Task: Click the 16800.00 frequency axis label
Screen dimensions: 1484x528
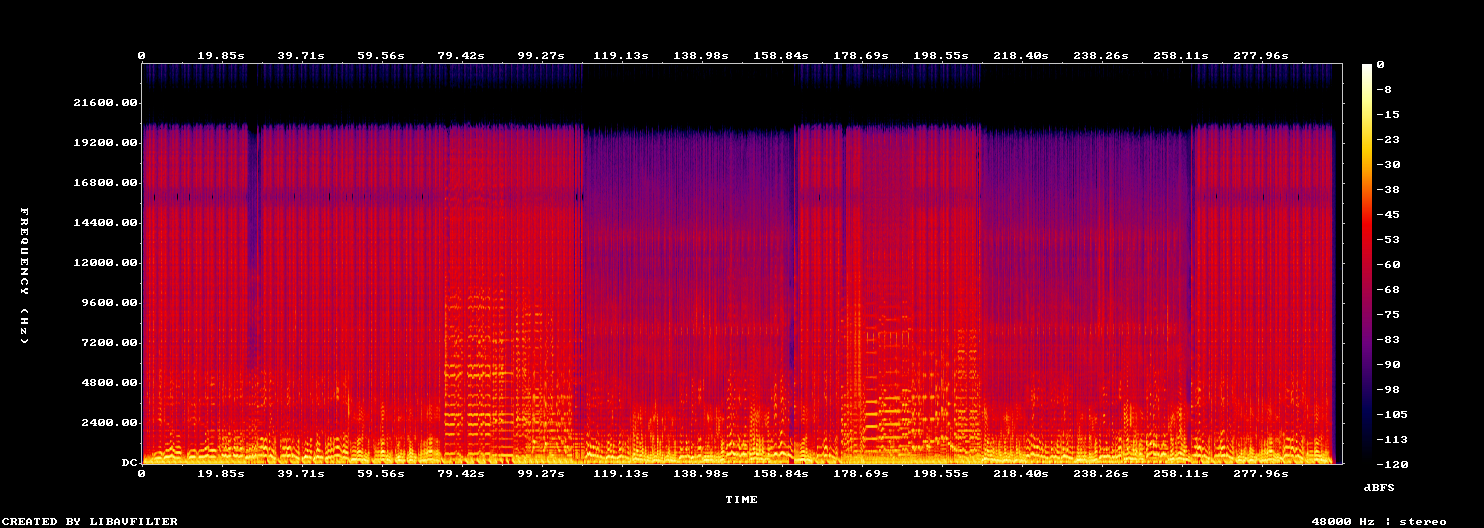Action: click(106, 183)
